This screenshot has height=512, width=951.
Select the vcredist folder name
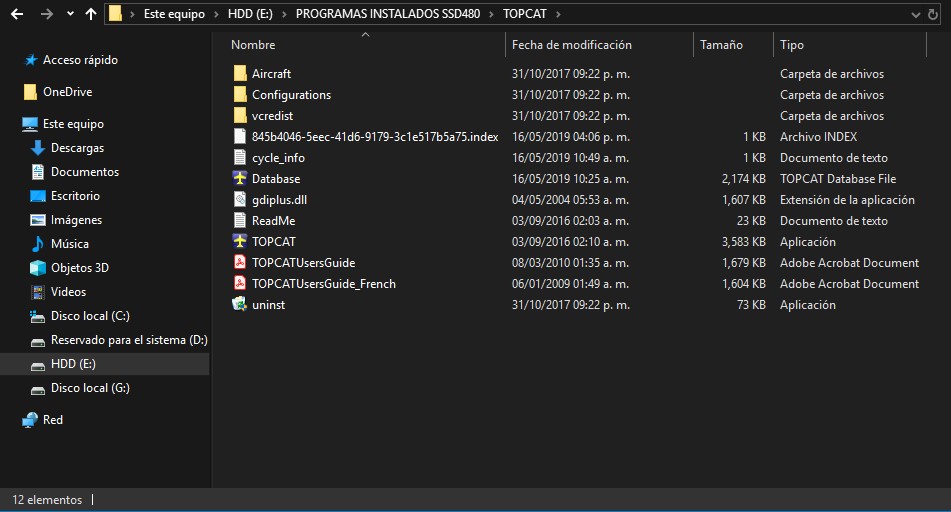[x=272, y=115]
